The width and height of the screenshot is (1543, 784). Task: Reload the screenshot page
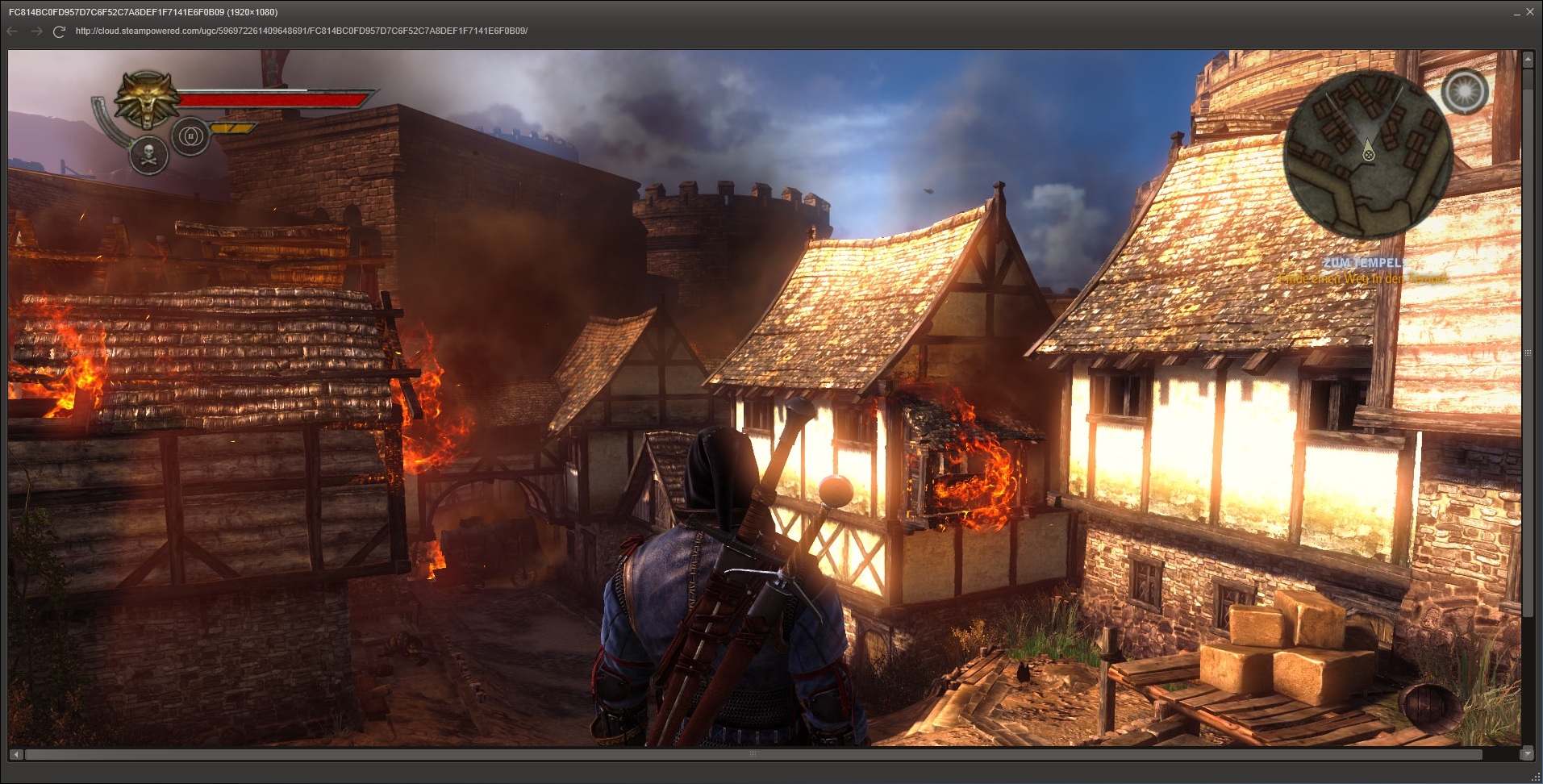(59, 31)
